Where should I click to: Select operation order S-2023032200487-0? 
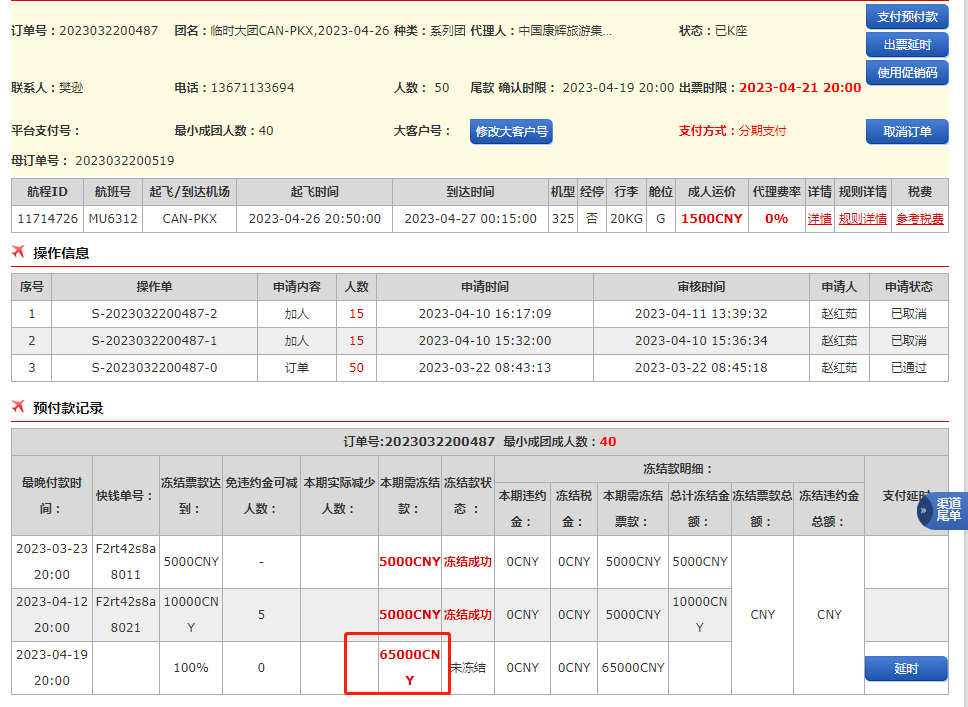[x=154, y=368]
